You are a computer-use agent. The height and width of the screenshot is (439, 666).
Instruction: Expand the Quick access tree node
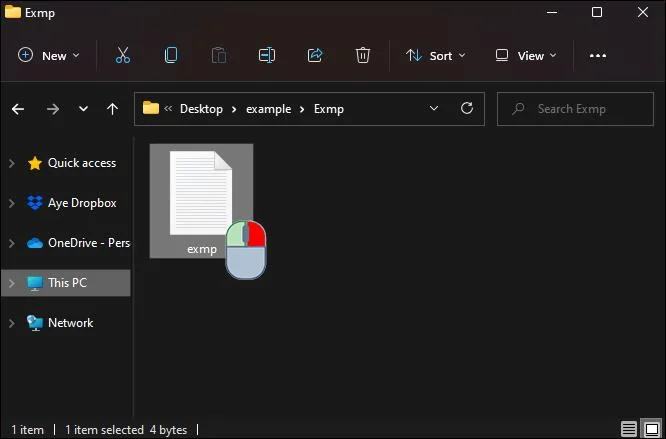[x=12, y=163]
